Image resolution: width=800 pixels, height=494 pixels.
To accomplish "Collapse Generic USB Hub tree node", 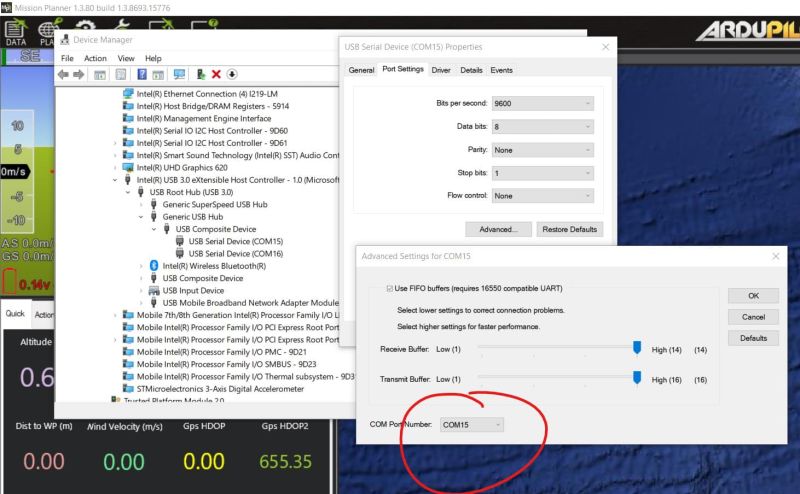I will [141, 217].
